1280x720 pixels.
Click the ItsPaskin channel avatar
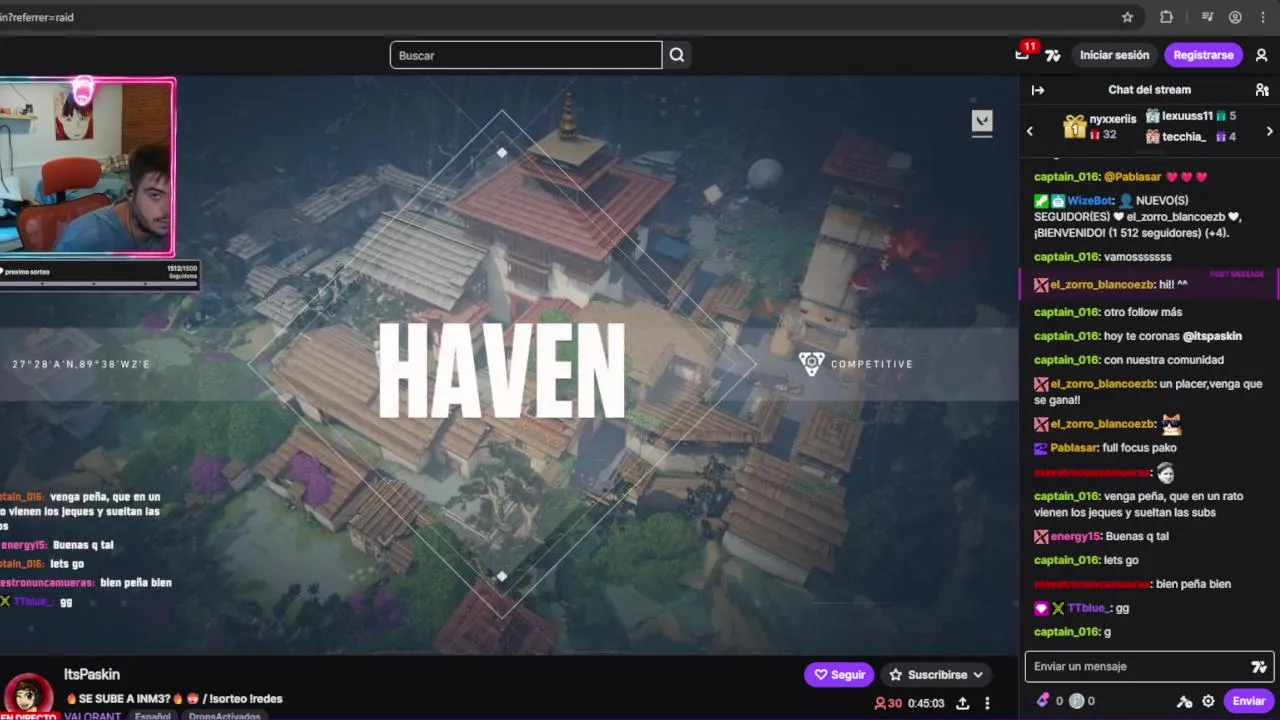coord(29,696)
